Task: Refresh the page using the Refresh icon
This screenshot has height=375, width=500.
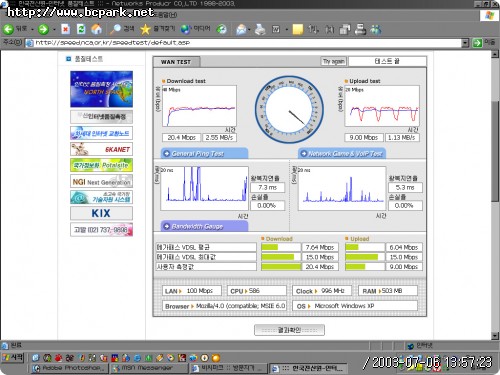Action: click(81, 29)
